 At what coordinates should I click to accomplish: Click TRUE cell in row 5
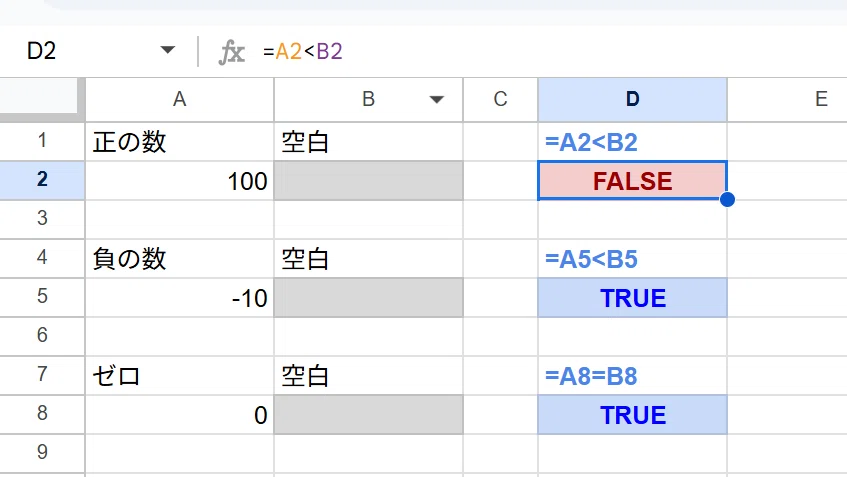click(633, 297)
